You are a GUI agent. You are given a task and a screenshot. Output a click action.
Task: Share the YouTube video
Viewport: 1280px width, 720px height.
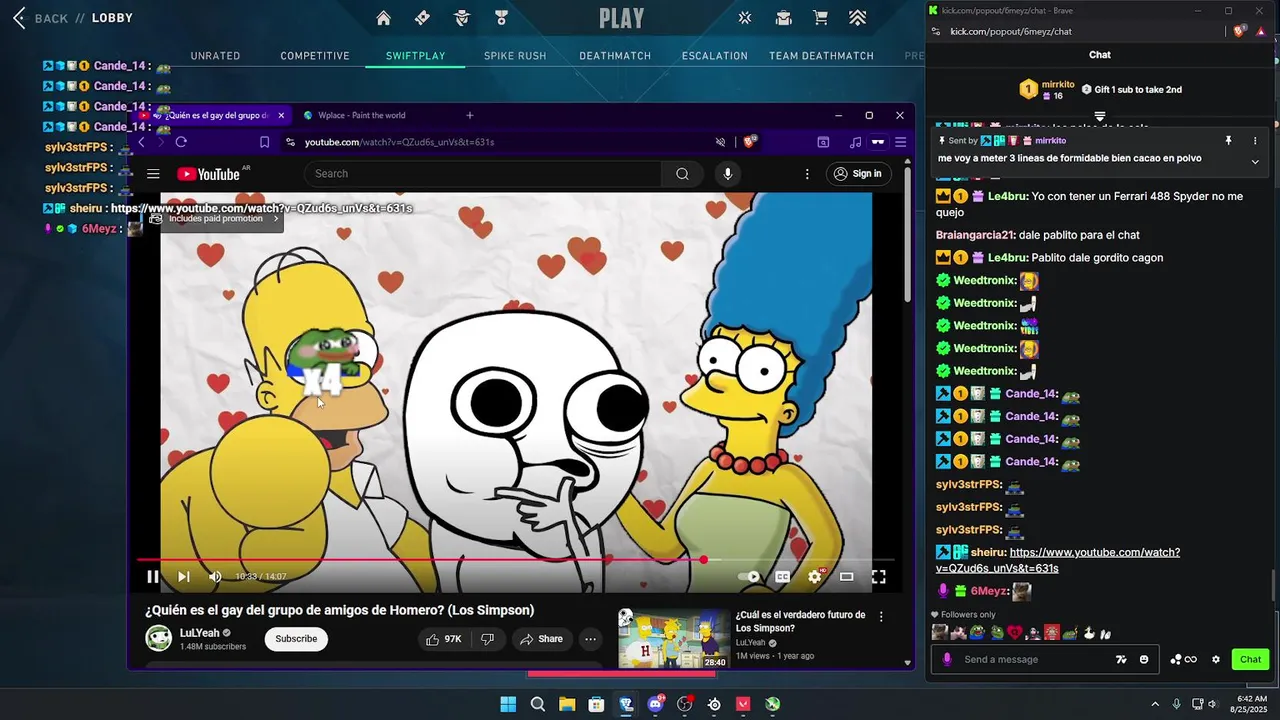(541, 639)
